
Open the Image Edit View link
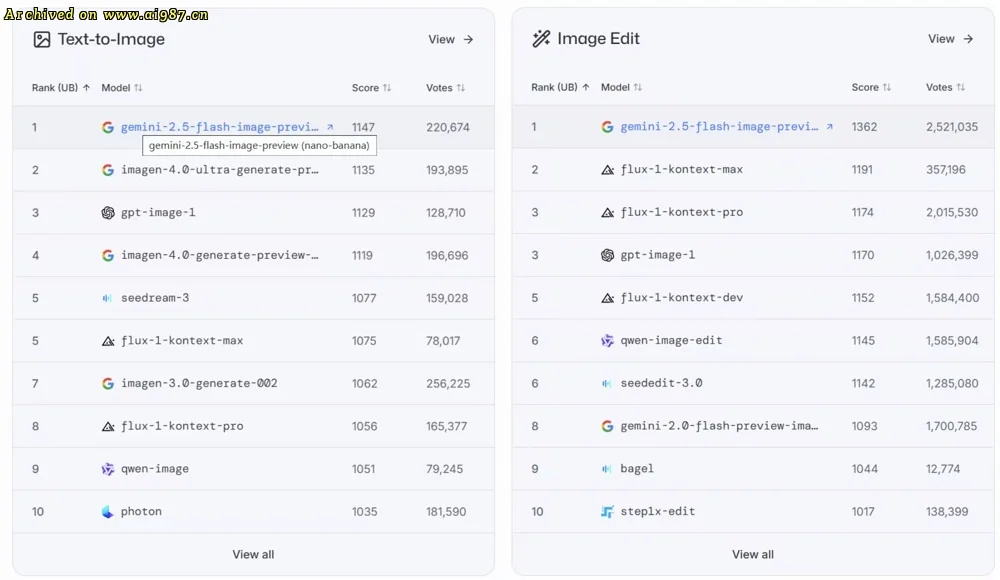[950, 39]
